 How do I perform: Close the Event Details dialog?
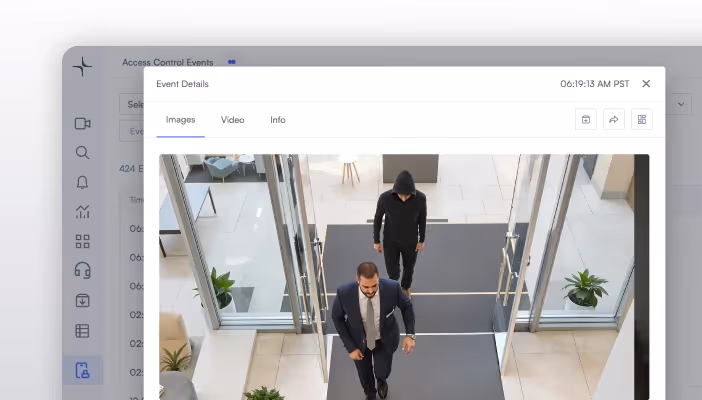tap(646, 84)
